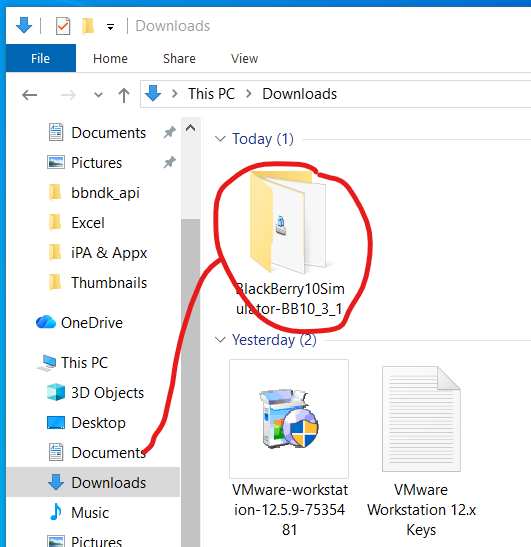Click the blue Downloads arrow icon in title bar
The width and height of the screenshot is (531, 547).
pos(24,25)
